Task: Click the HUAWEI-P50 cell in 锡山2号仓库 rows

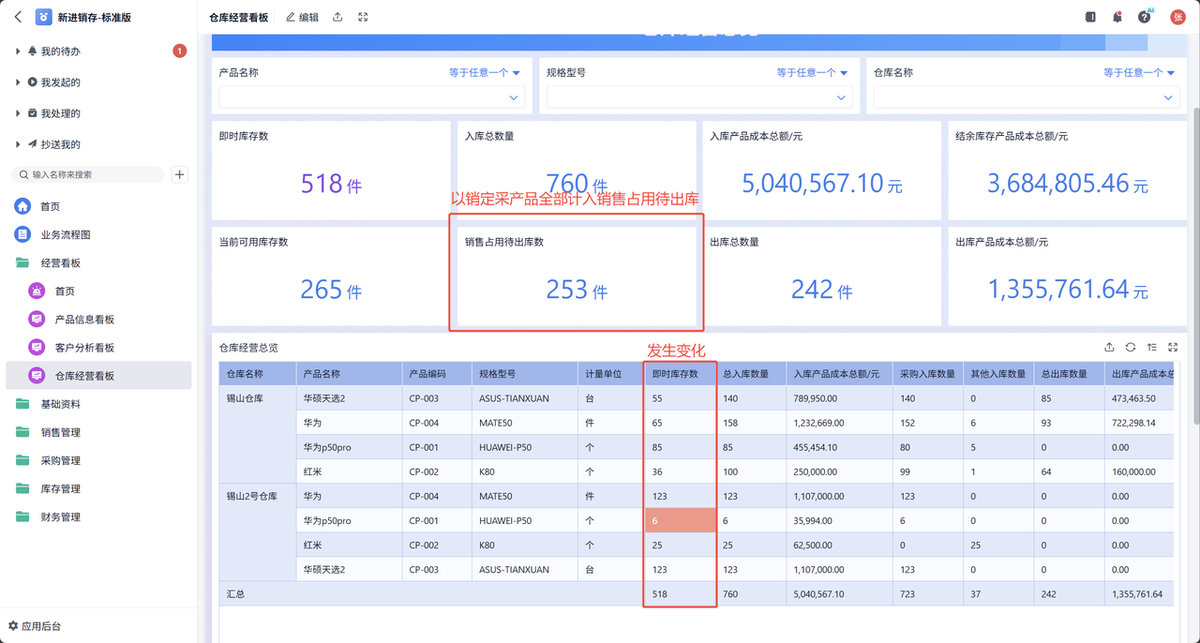Action: click(523, 521)
